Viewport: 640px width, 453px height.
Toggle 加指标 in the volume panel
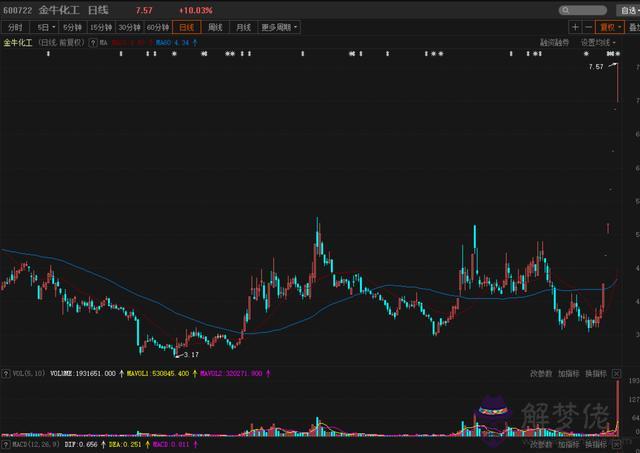pyautogui.click(x=568, y=373)
